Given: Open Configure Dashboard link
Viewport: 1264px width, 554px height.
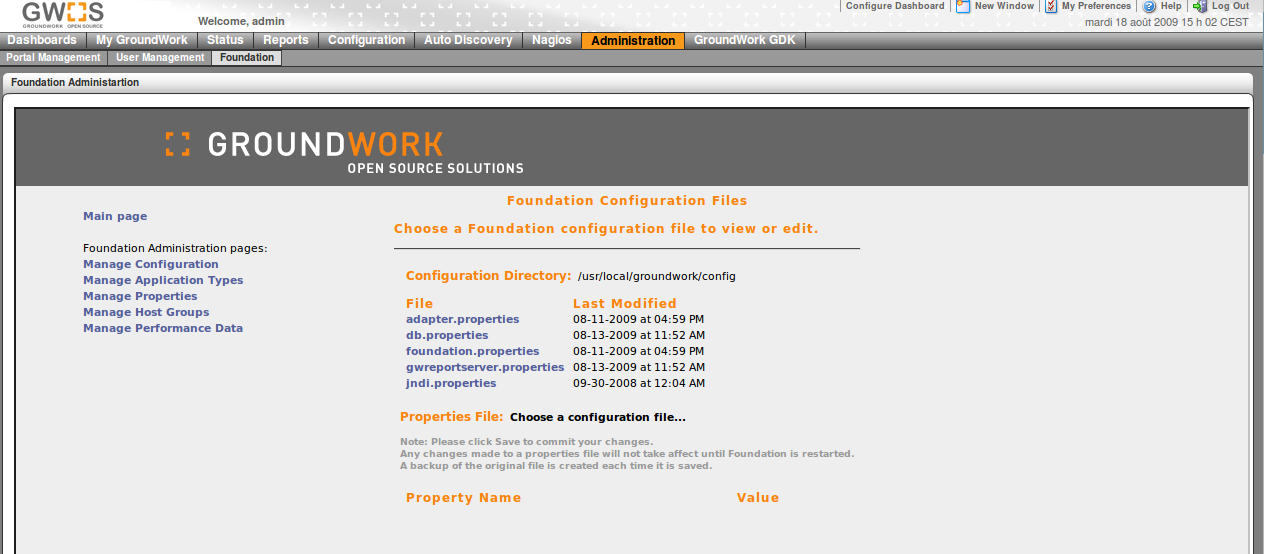Looking at the screenshot, I should tap(894, 6).
